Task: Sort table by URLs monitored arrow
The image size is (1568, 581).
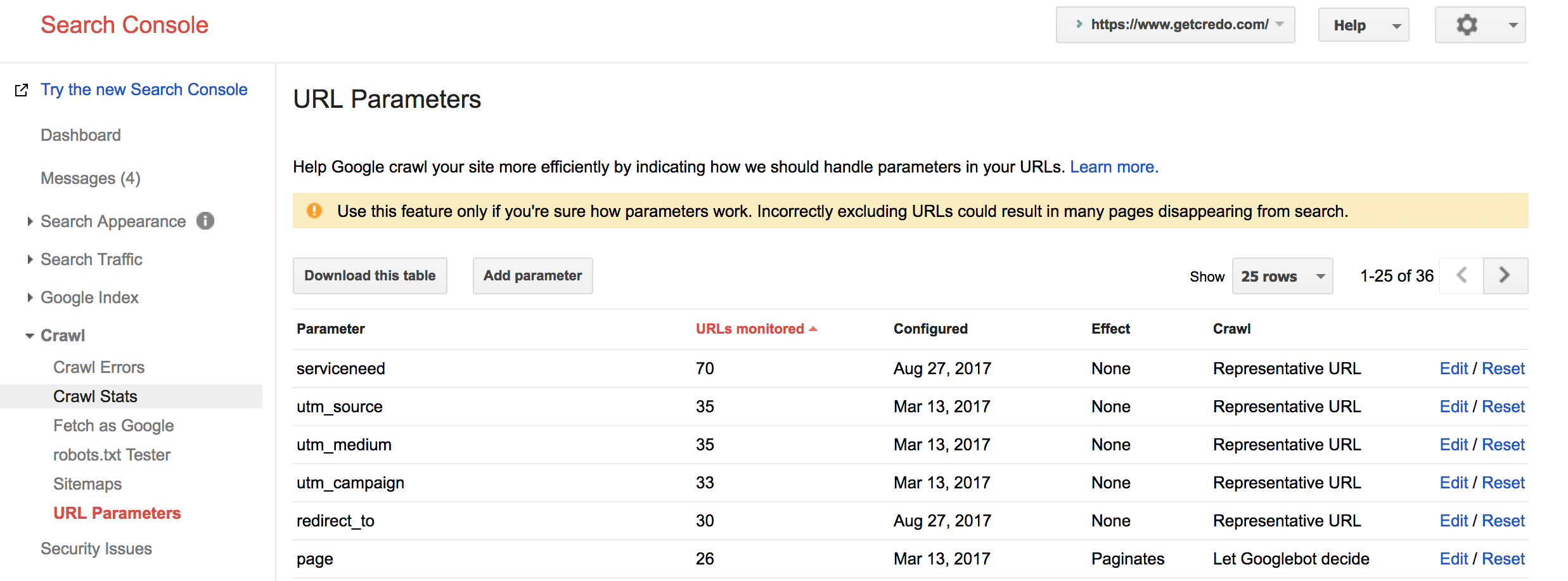Action: point(813,329)
